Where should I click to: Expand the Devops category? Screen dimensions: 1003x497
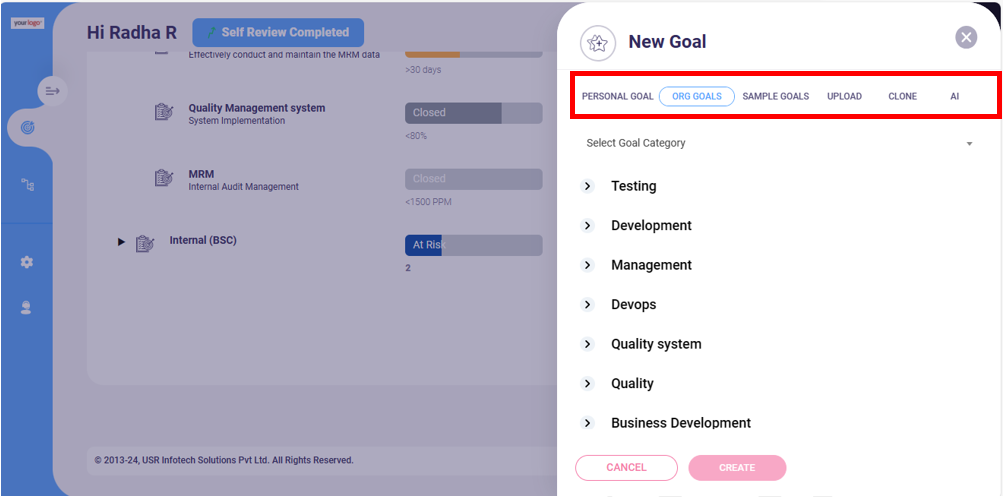pyautogui.click(x=587, y=304)
